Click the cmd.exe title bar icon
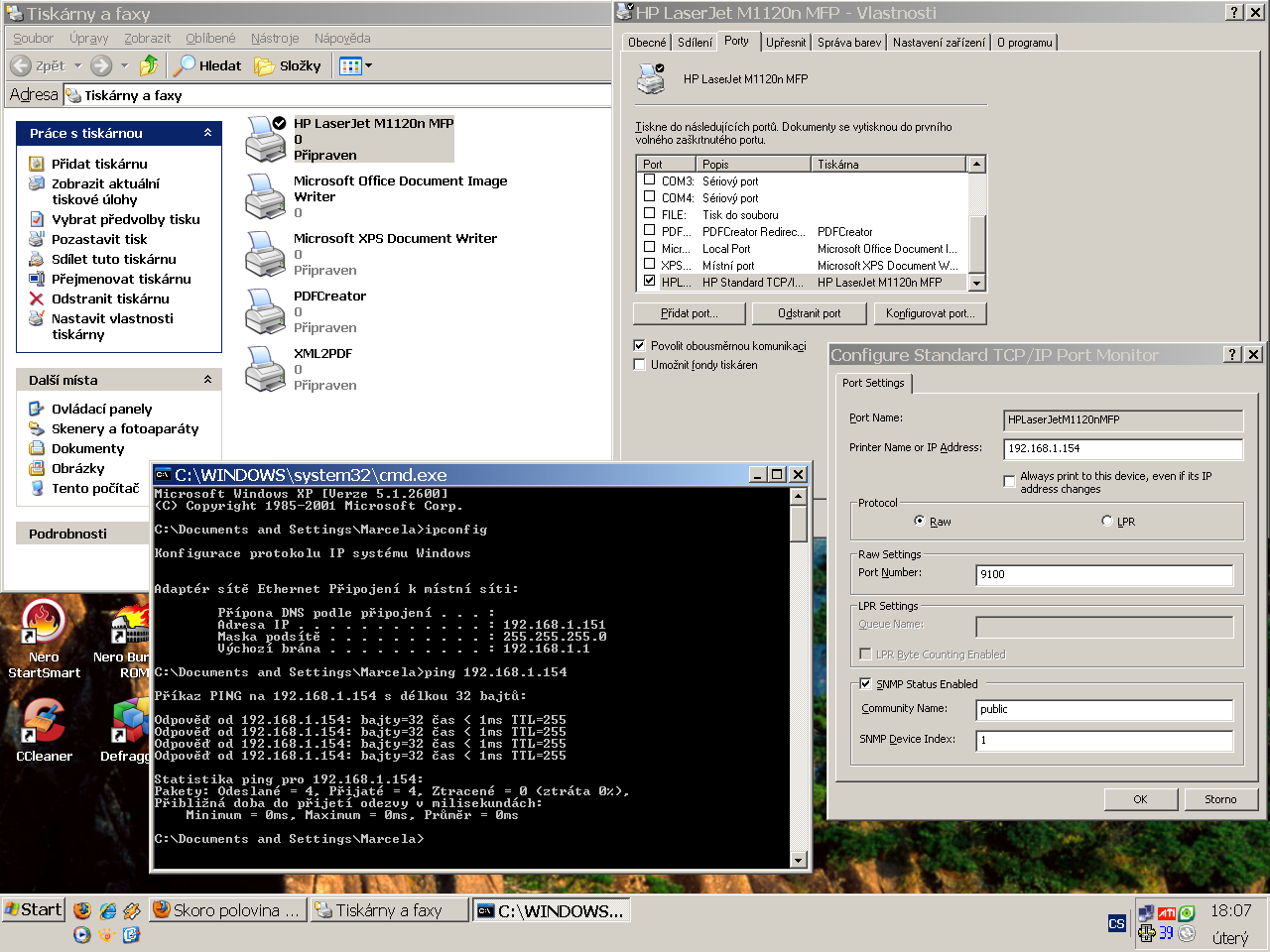The image size is (1270, 952). pyautogui.click(x=163, y=475)
